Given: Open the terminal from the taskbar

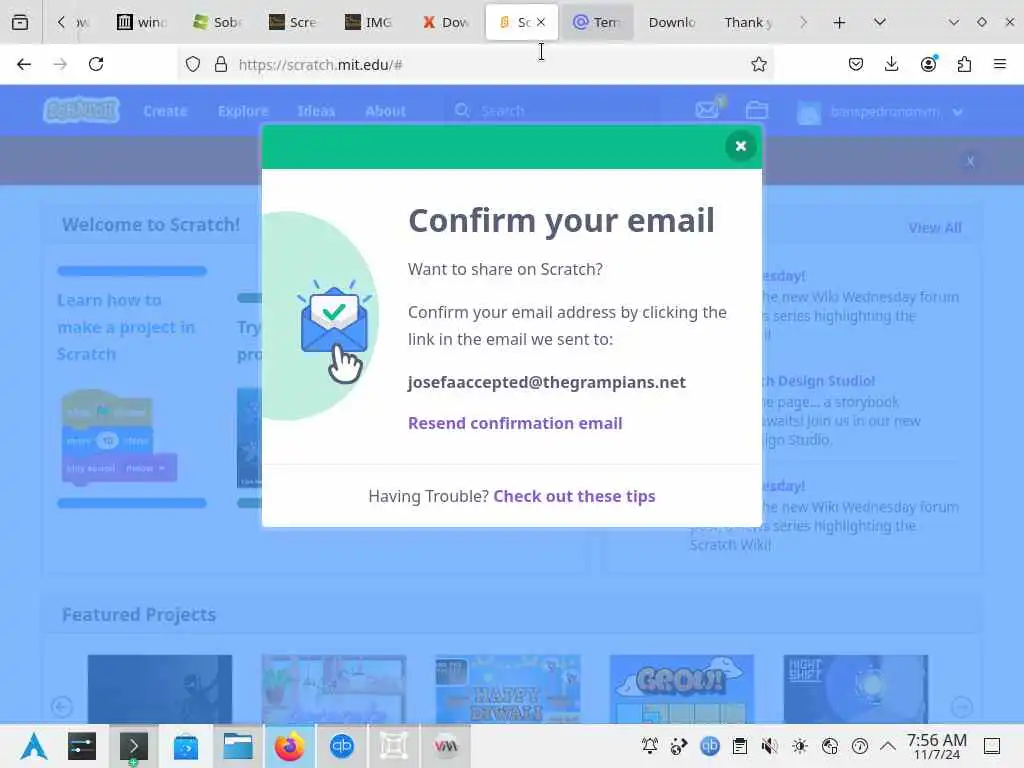Looking at the screenshot, I should point(133,746).
